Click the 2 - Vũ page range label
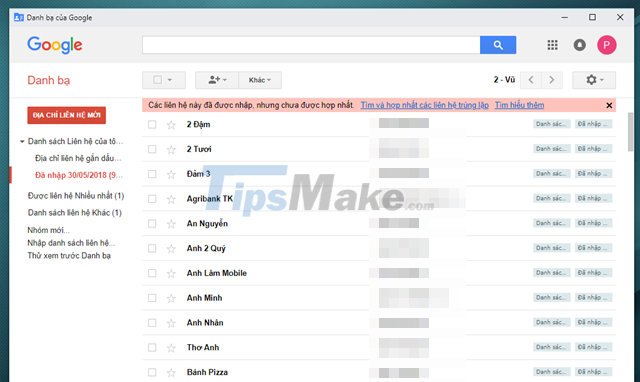 [504, 80]
